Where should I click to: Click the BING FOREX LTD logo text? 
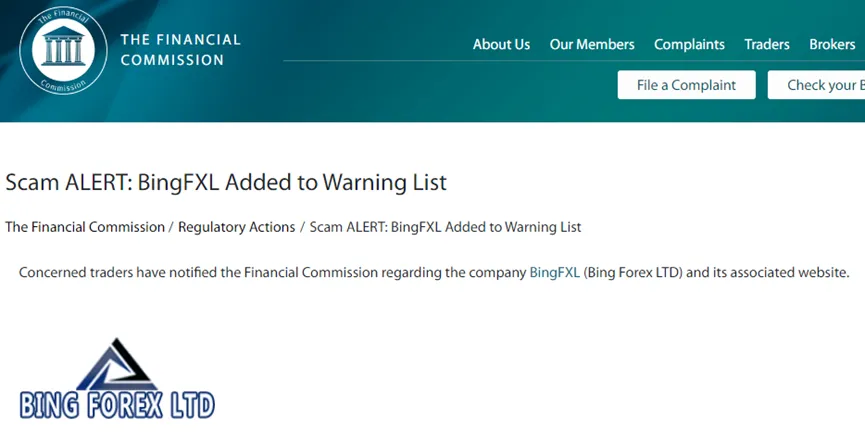pyautogui.click(x=117, y=405)
